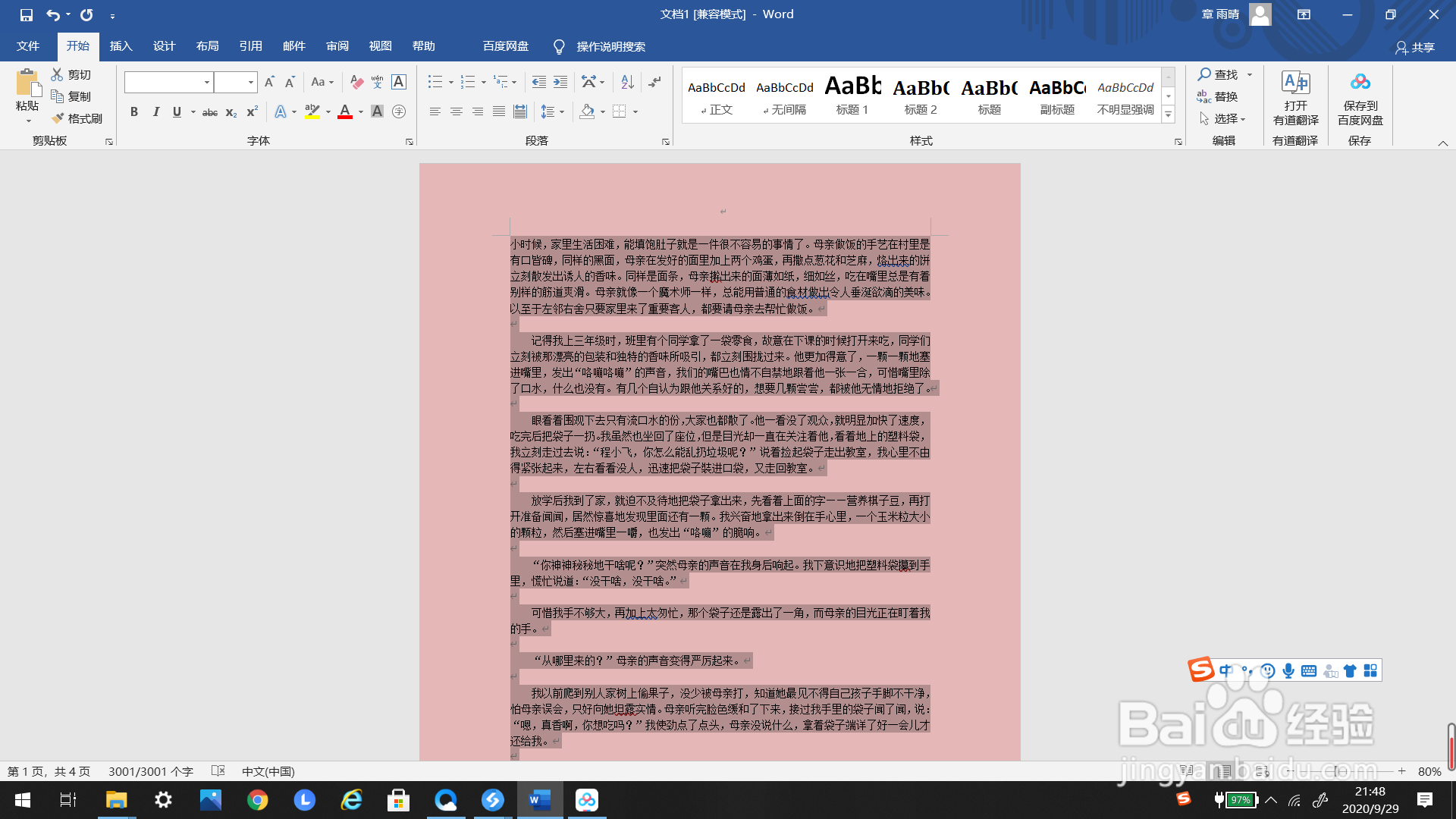Toggle Italic formatting

point(155,112)
